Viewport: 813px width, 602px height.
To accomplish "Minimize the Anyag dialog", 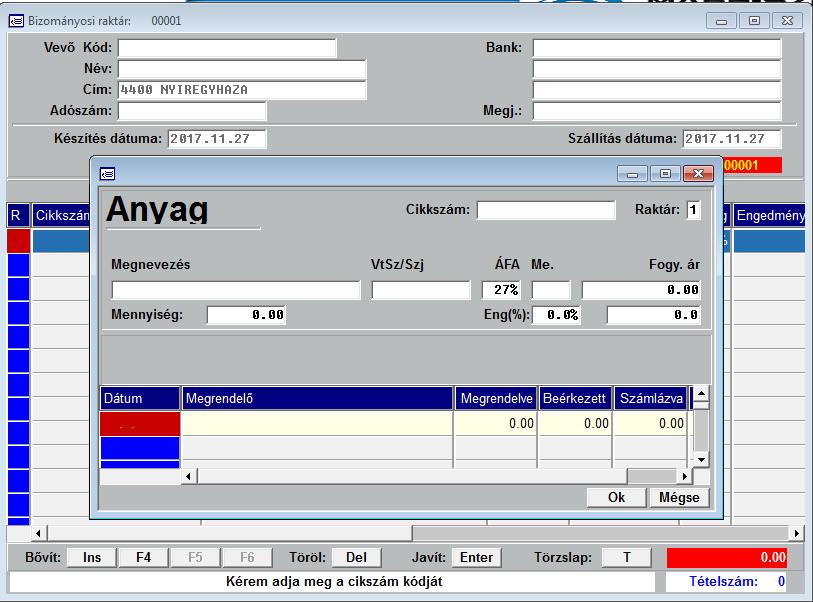I will [x=632, y=174].
